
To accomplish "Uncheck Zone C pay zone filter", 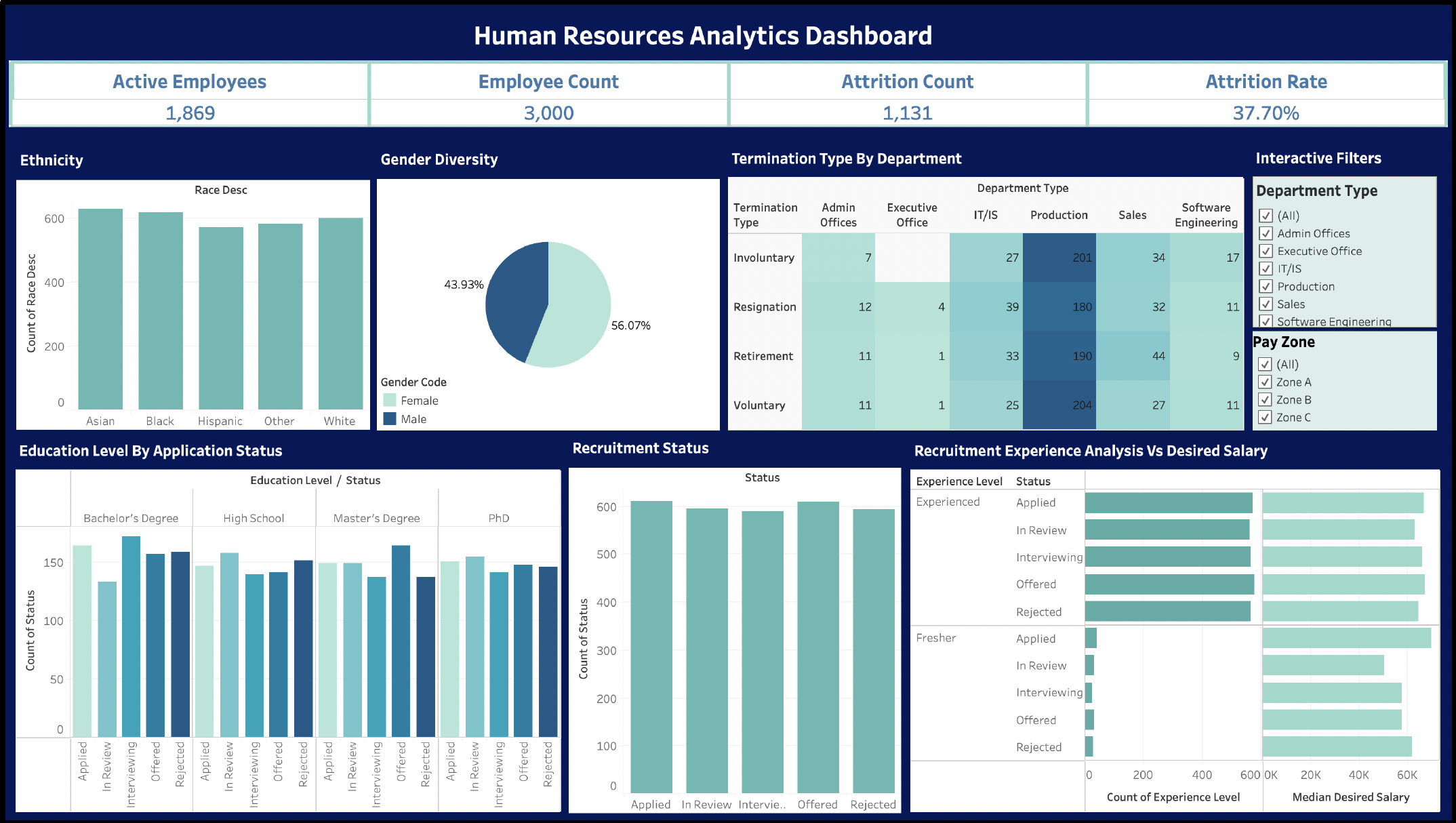I will (1265, 417).
